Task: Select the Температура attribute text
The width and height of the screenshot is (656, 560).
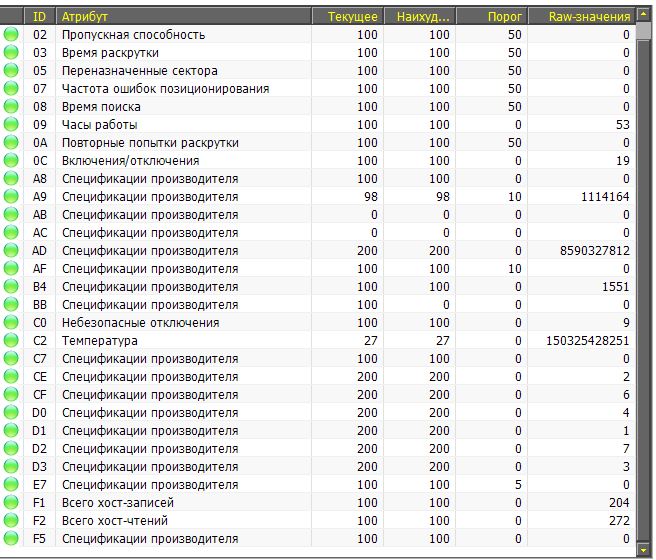Action: pyautogui.click(x=100, y=340)
